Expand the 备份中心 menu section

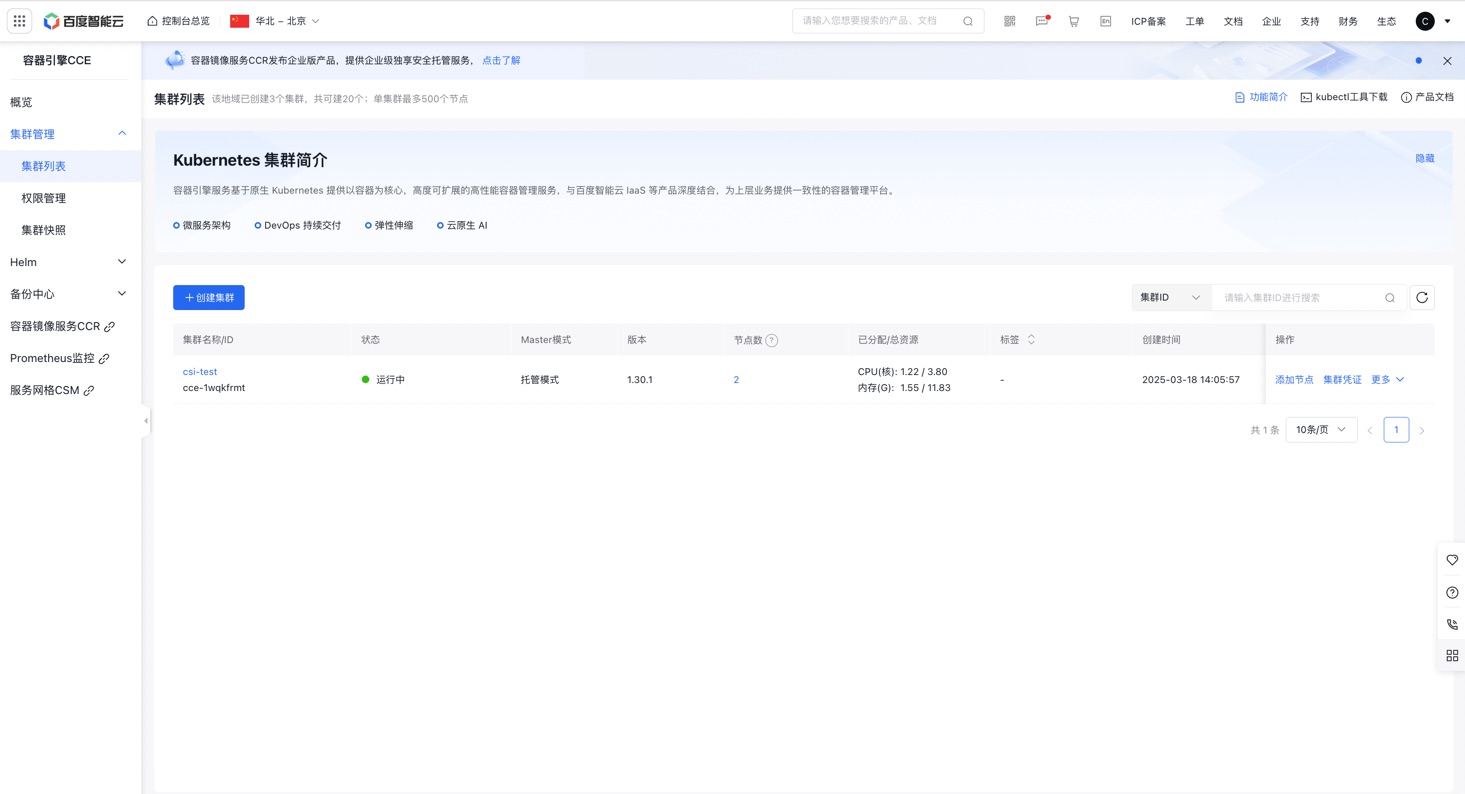[x=122, y=294]
